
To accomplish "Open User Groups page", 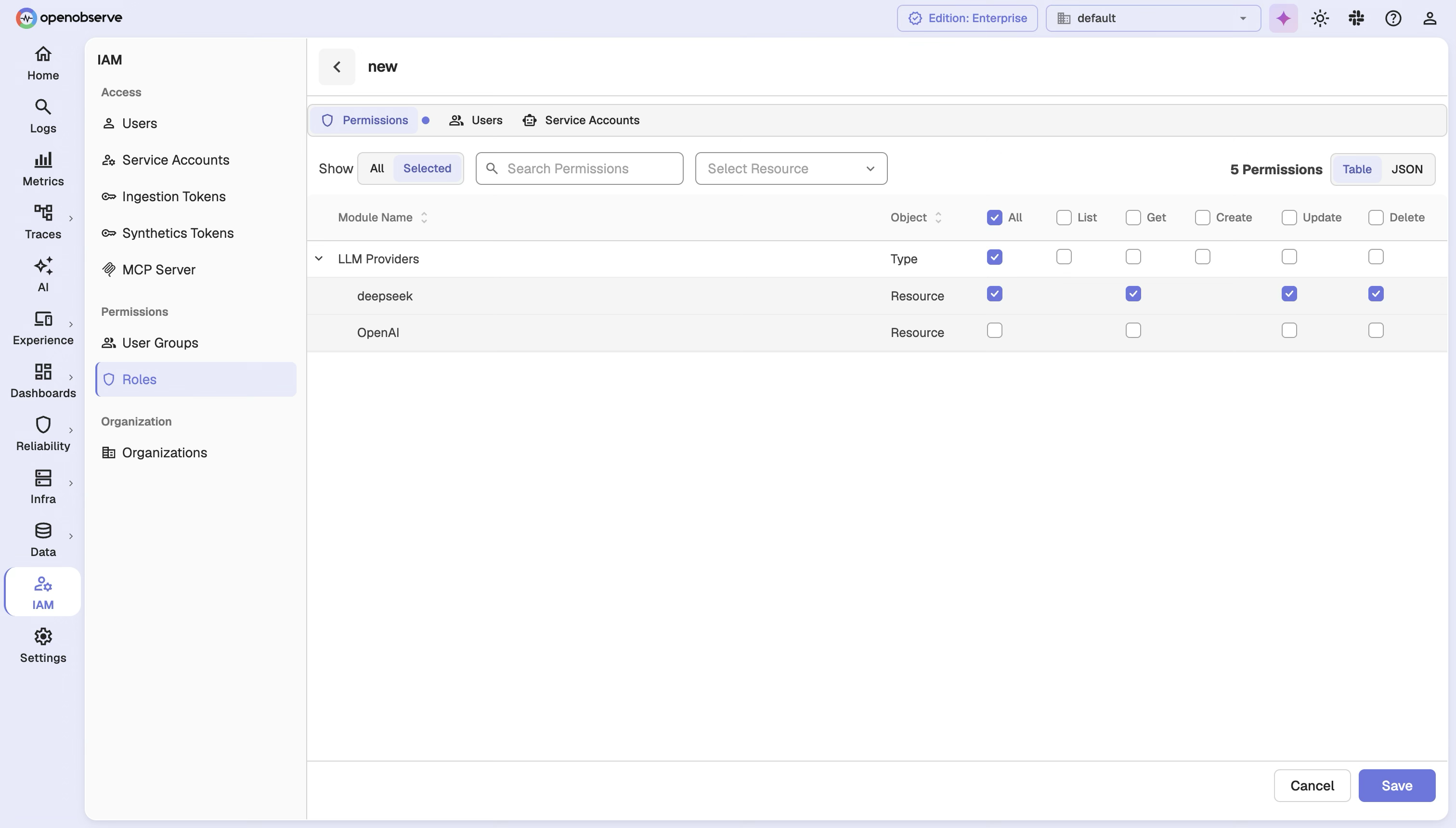I will tap(195, 343).
